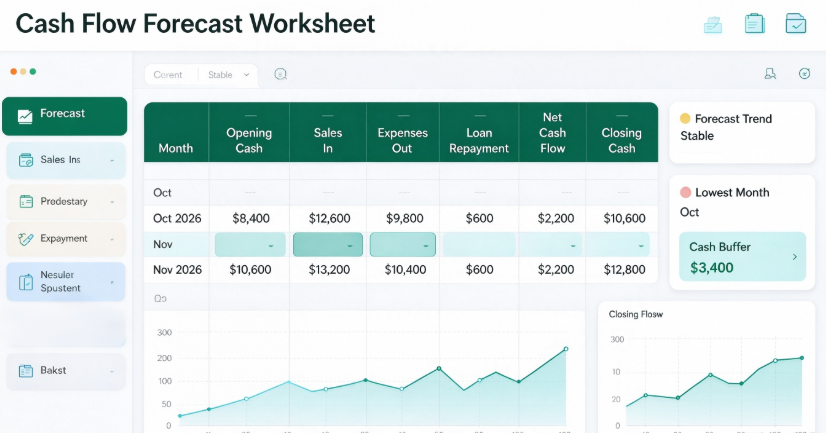Click the Forecast chart icon in sidebar
The height and width of the screenshot is (433, 826).
click(25, 116)
